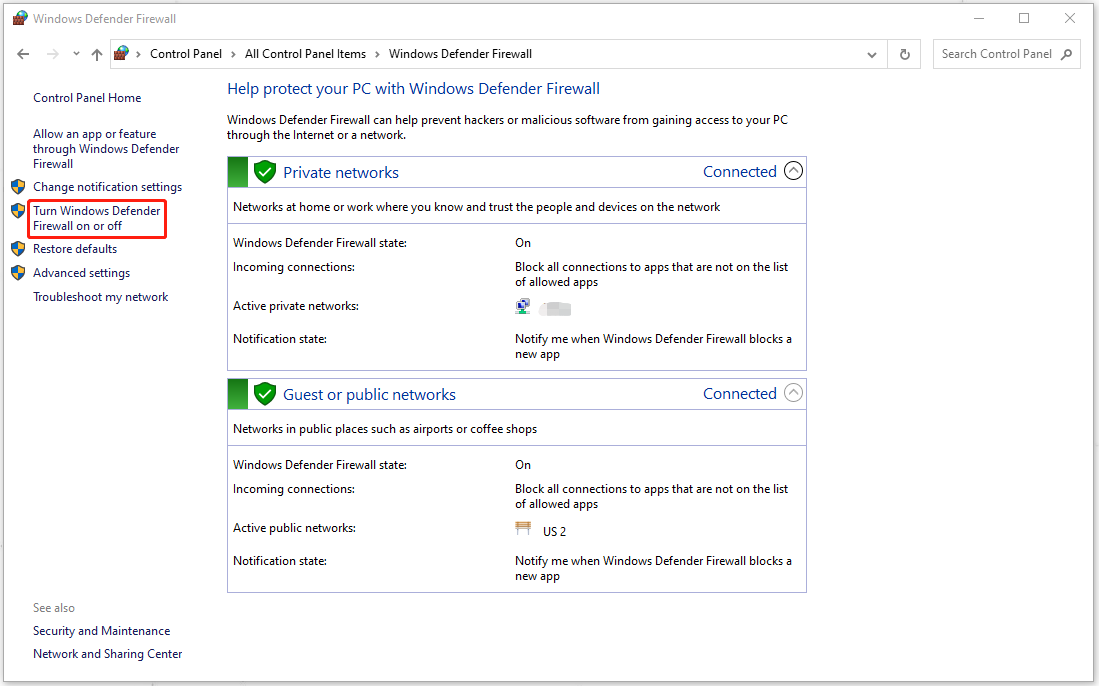Click the up one level arrow
Image resolution: width=1099 pixels, height=686 pixels.
pyautogui.click(x=97, y=54)
